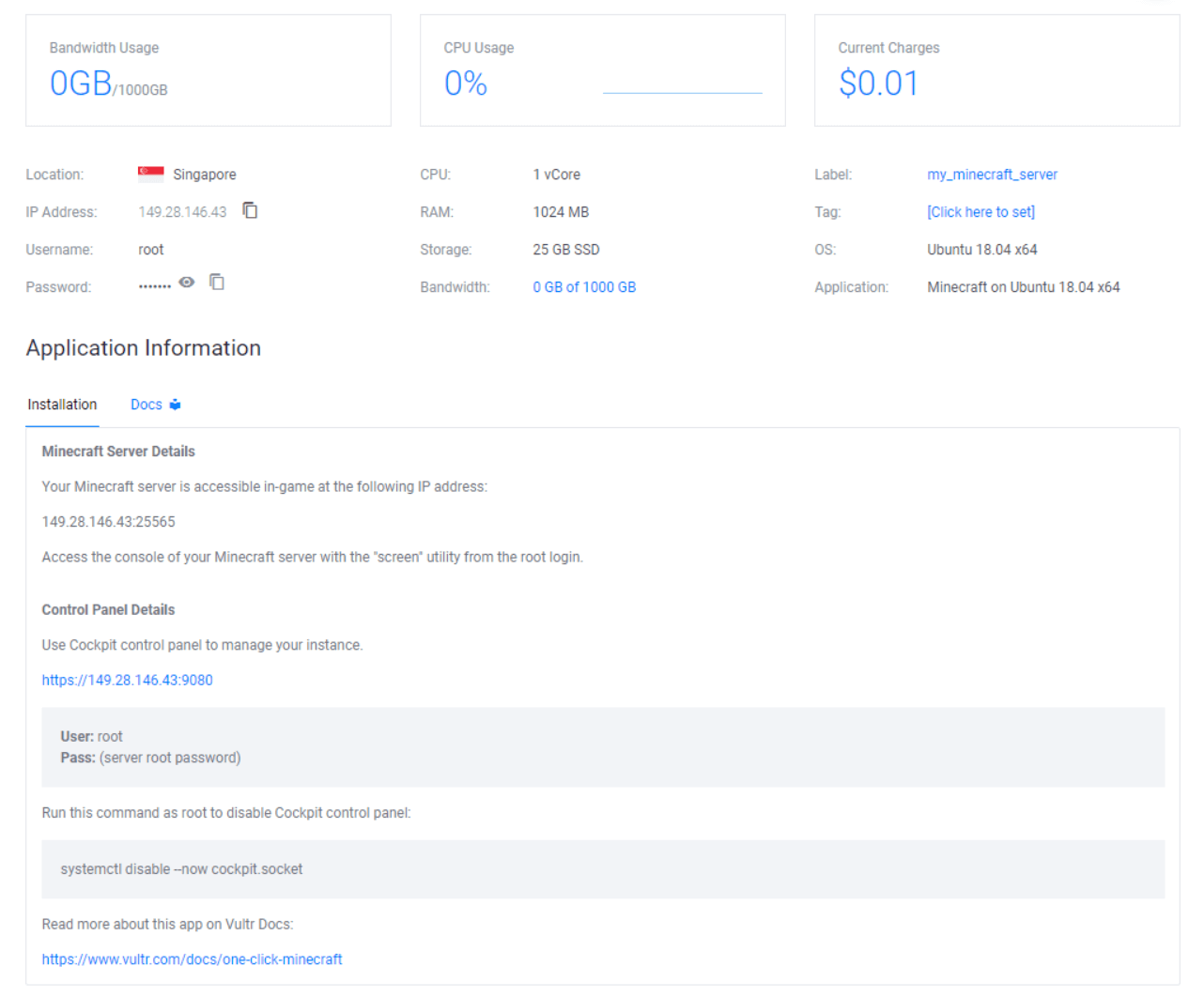Image resolution: width=1204 pixels, height=997 pixels.
Task: Click the CPU Usage 0% value
Action: [x=466, y=84]
